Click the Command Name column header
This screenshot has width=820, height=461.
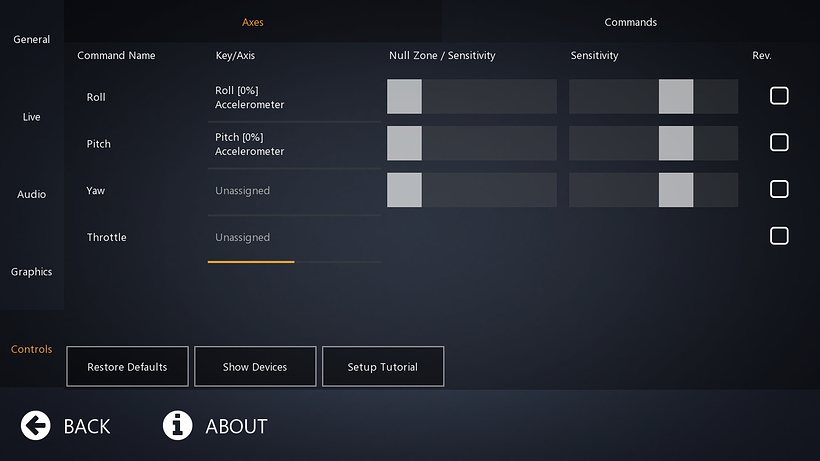[116, 55]
